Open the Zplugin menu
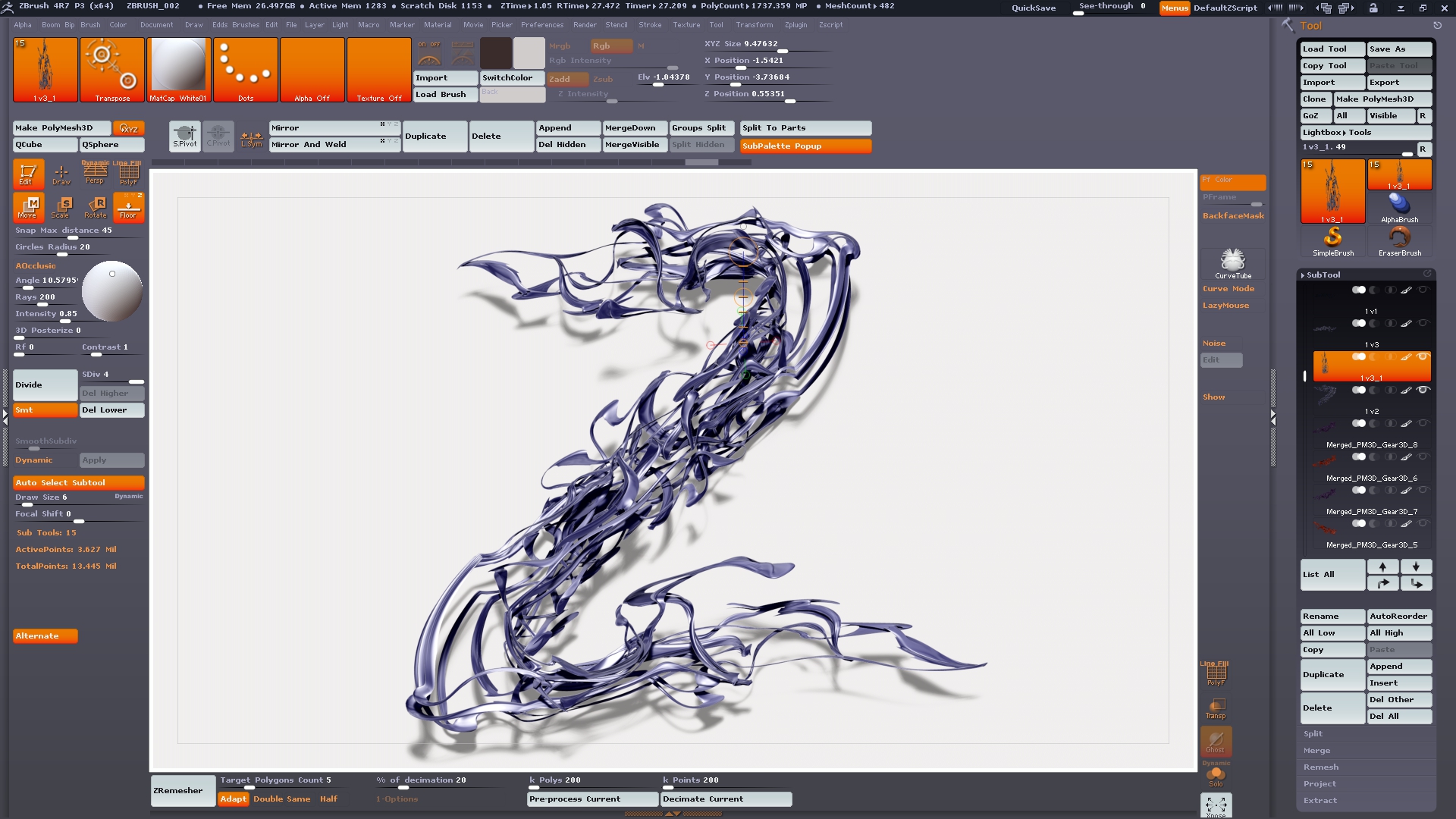Screen dimensions: 1456x819 795,25
